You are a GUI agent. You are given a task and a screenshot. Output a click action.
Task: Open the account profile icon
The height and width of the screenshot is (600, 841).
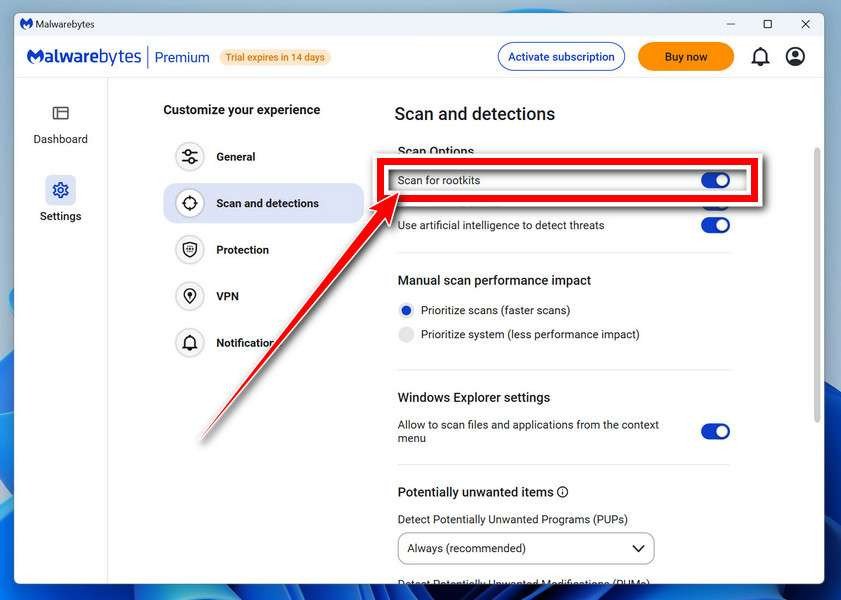click(x=795, y=56)
